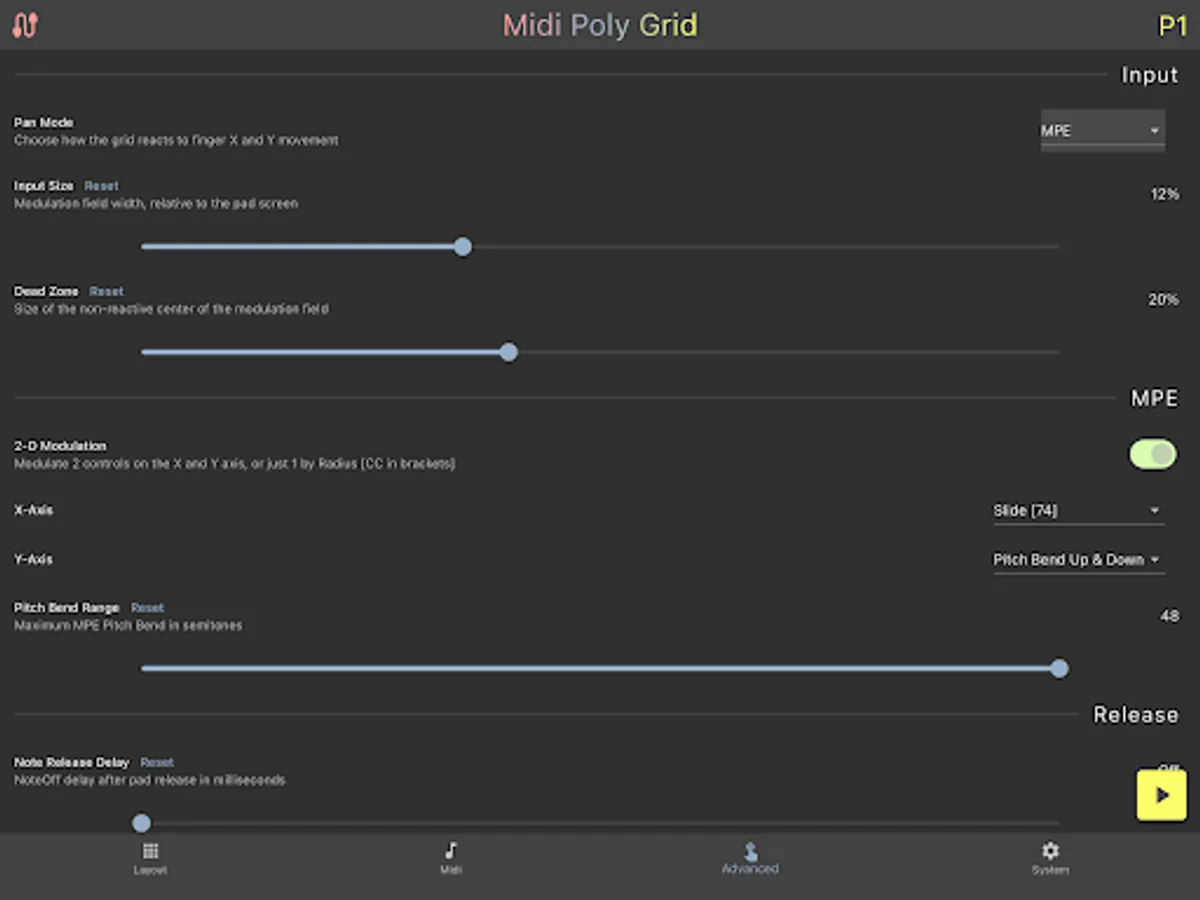This screenshot has width=1200, height=900.
Task: Reset the Dead Zone value
Action: [x=106, y=292]
